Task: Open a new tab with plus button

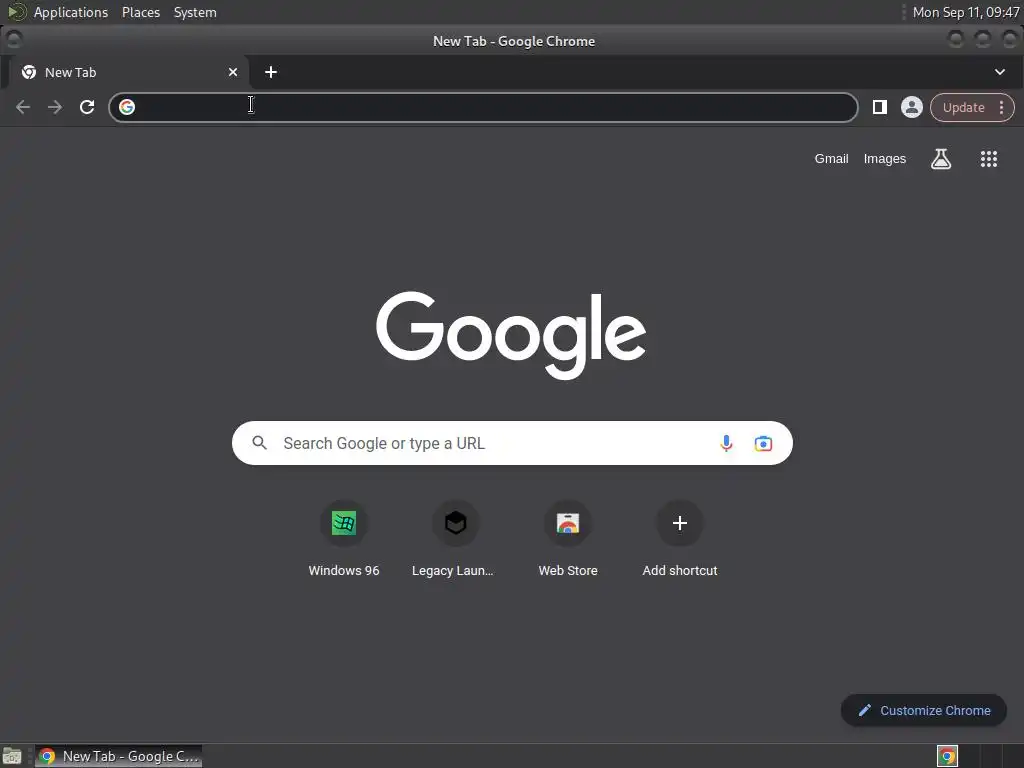Action: point(271,72)
